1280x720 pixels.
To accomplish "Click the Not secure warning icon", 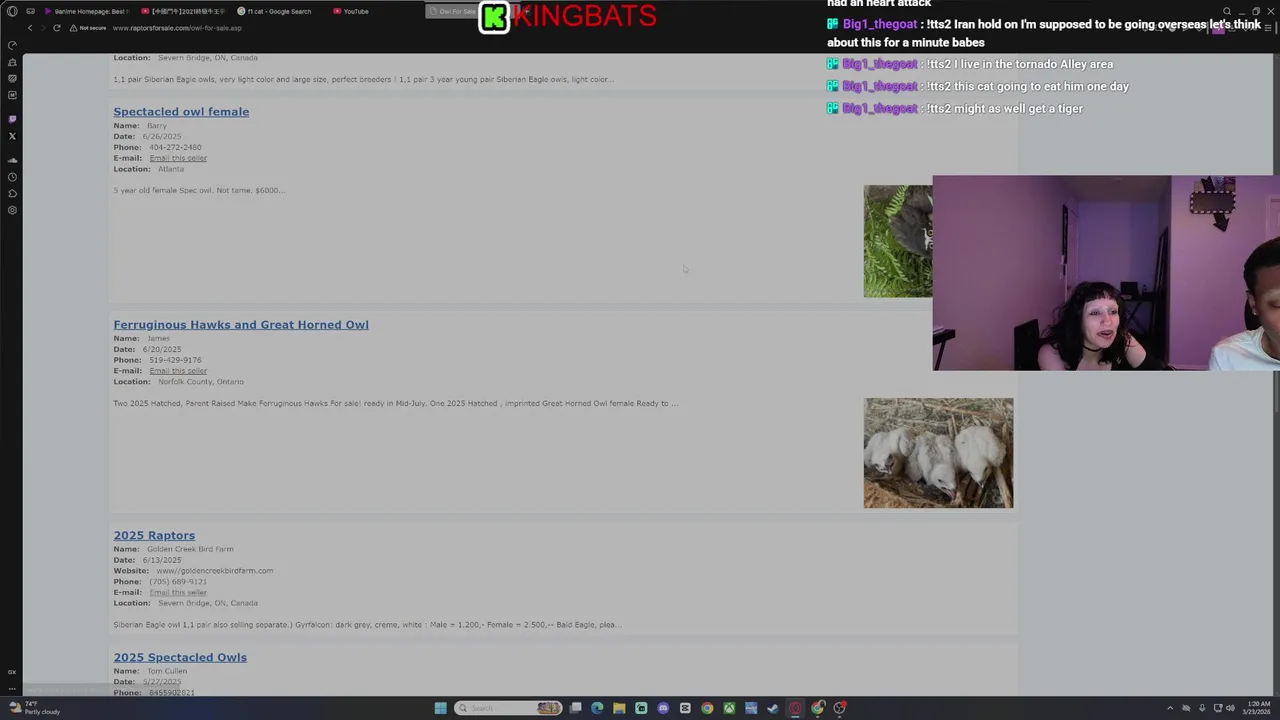I will click(73, 28).
